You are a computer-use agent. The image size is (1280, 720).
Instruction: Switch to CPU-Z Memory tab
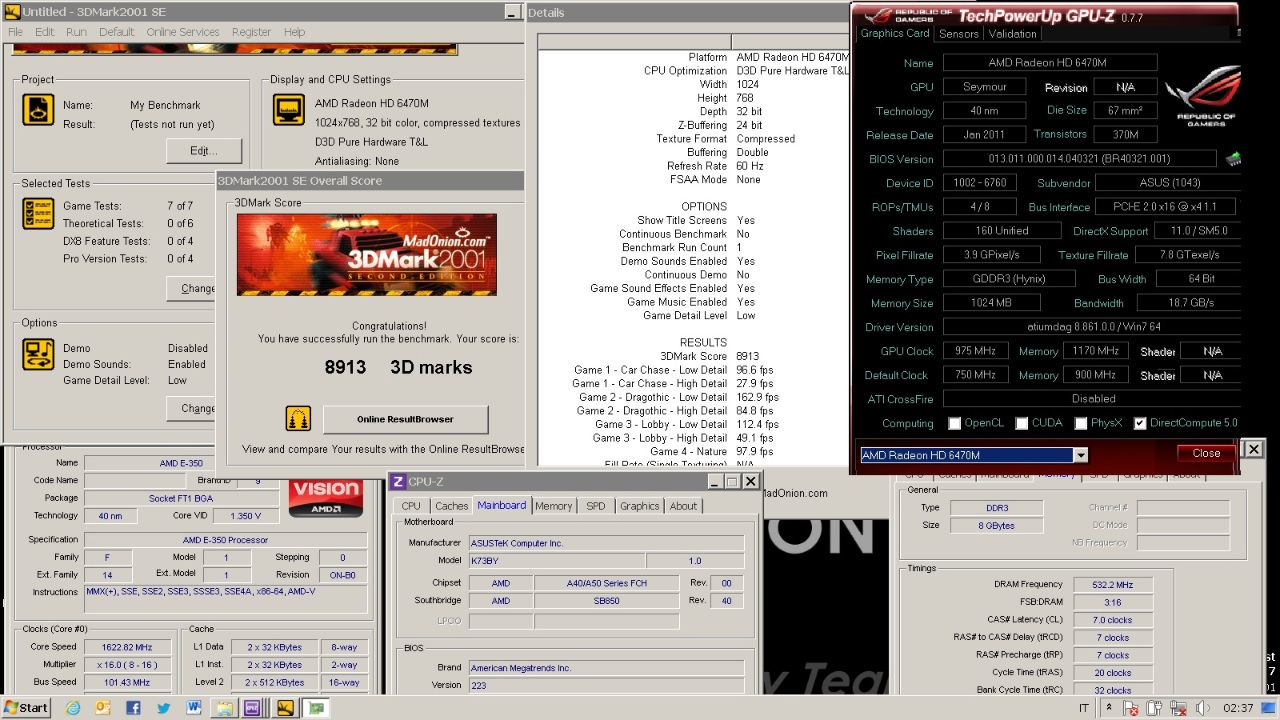tap(553, 506)
